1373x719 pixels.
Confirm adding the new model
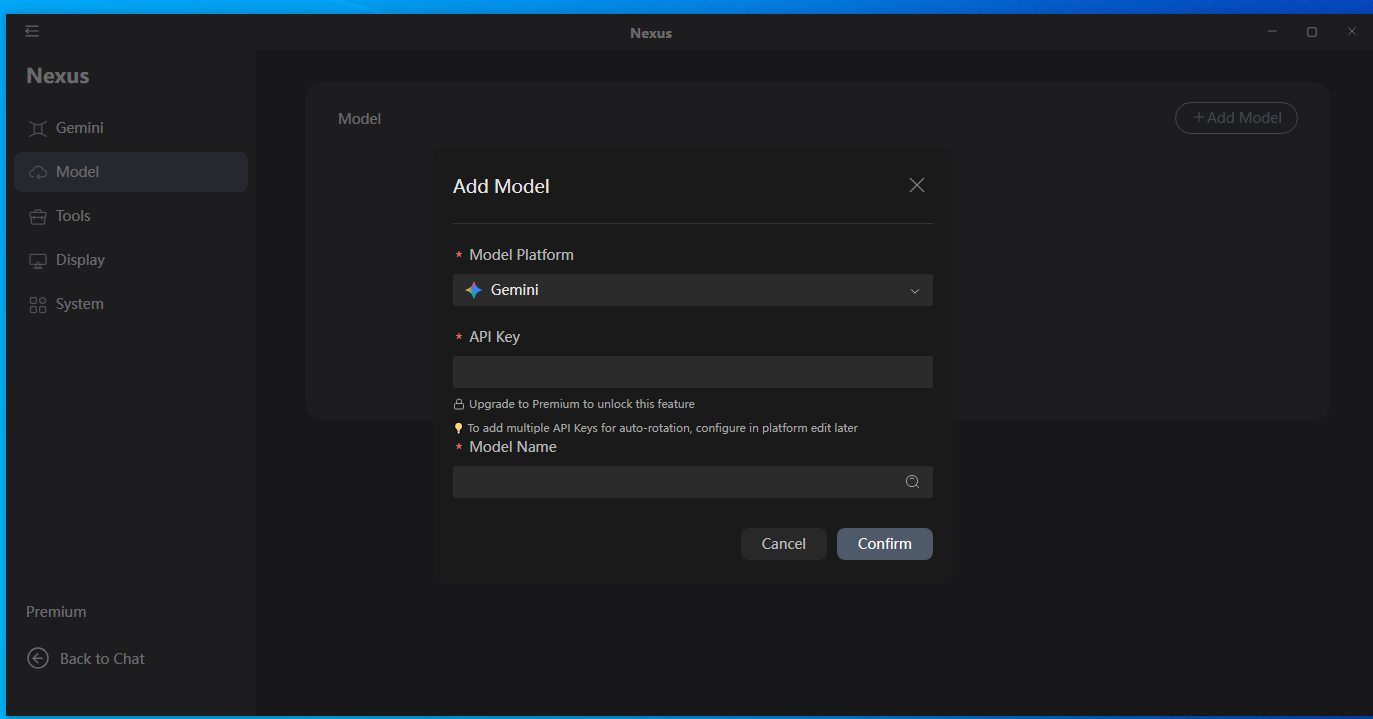[x=884, y=543]
